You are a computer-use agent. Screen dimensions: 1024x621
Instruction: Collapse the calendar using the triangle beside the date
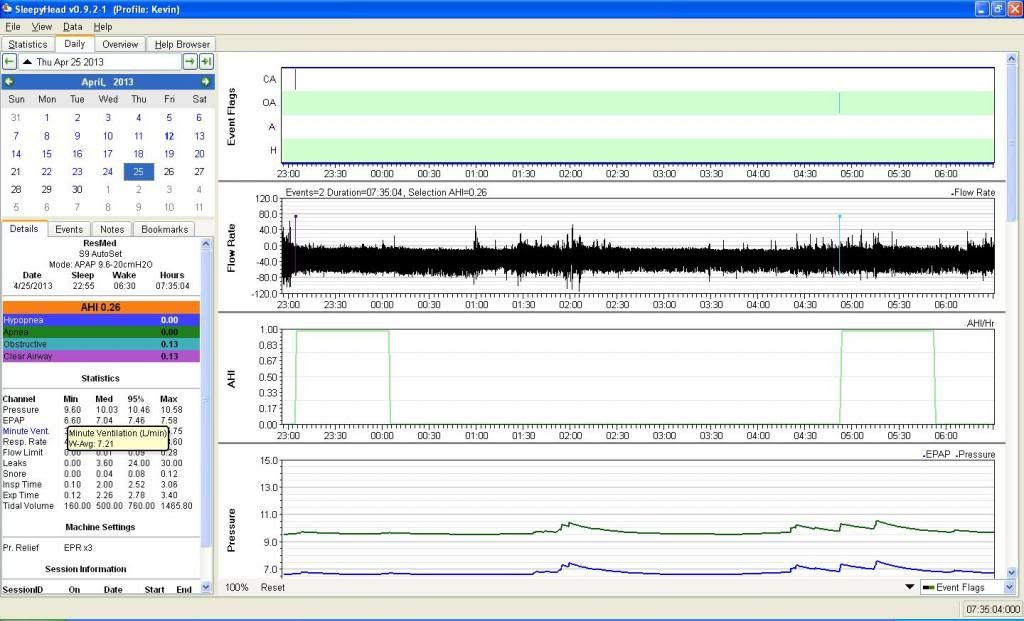point(27,61)
